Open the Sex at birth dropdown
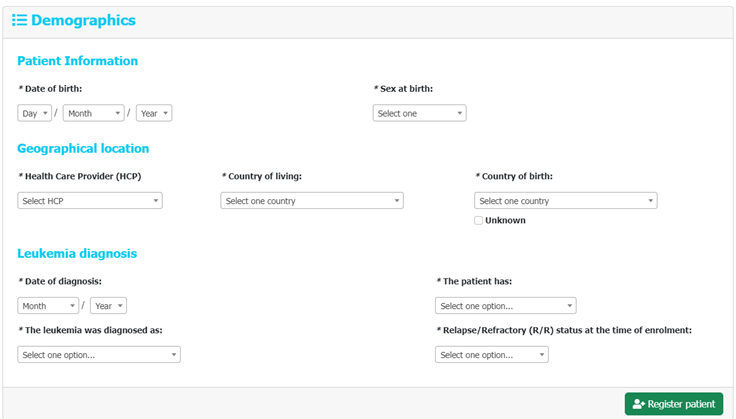Viewport: 736px width, 419px height. tap(420, 113)
